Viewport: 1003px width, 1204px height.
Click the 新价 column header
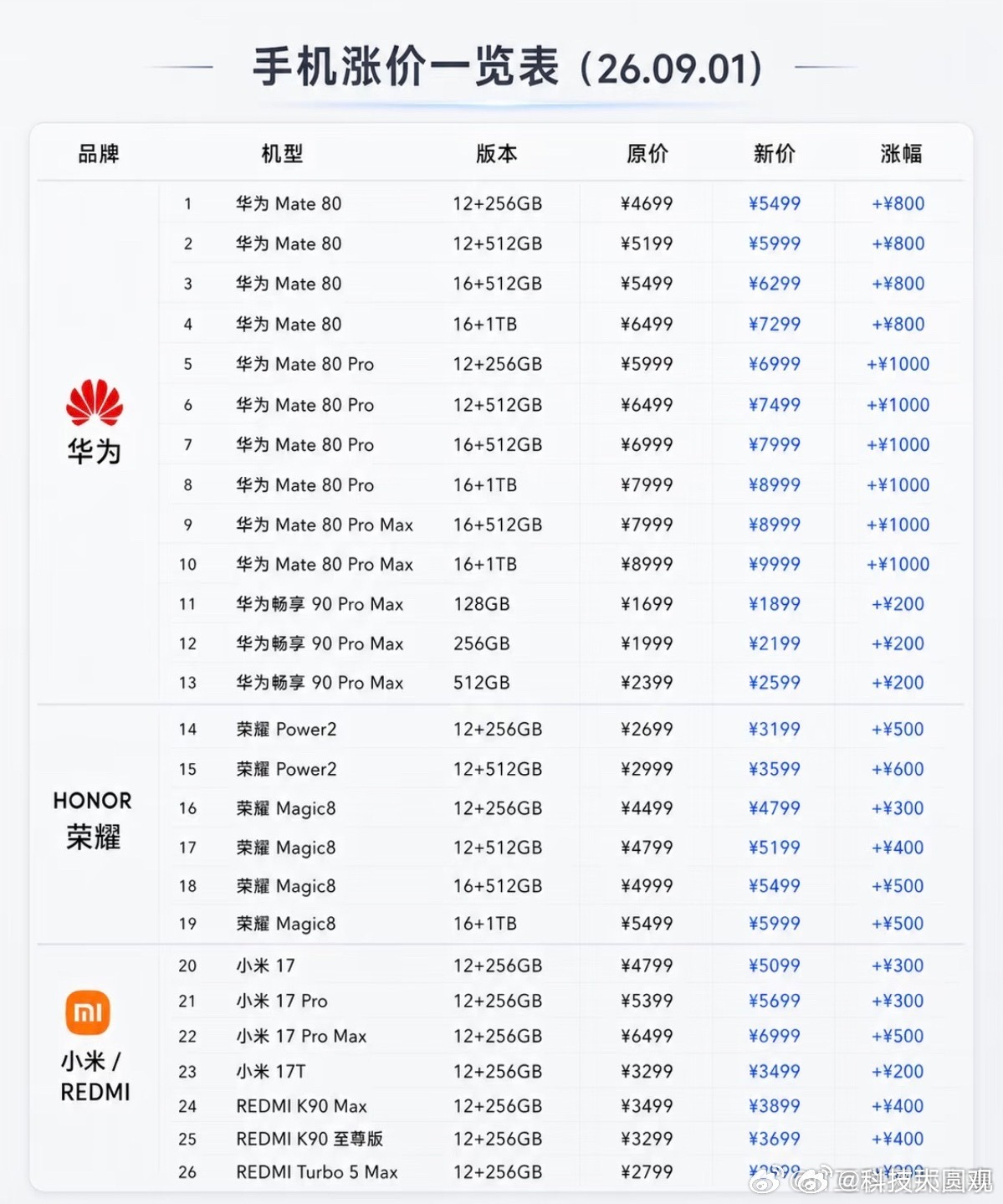click(x=775, y=154)
